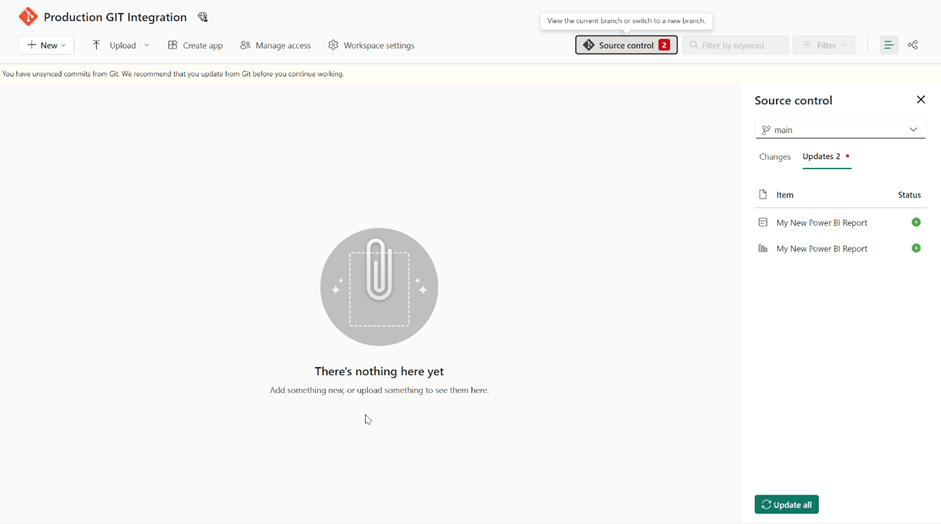The height and width of the screenshot is (524, 941).
Task: Click the Production GIT Integration workspace logo icon
Action: click(x=28, y=17)
